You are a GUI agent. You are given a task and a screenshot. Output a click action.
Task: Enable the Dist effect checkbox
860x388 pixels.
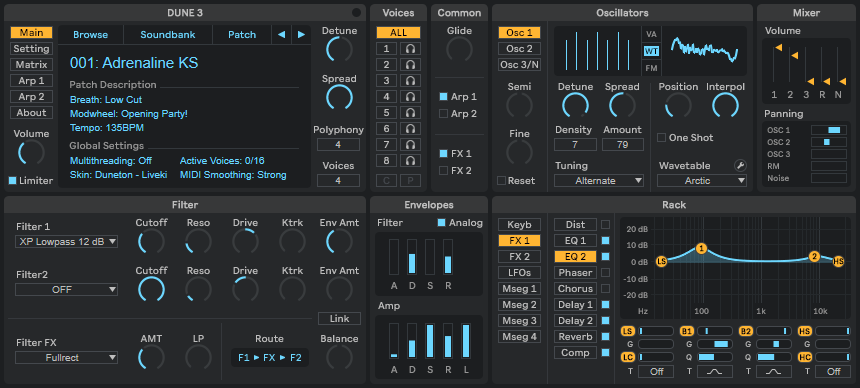(x=606, y=224)
